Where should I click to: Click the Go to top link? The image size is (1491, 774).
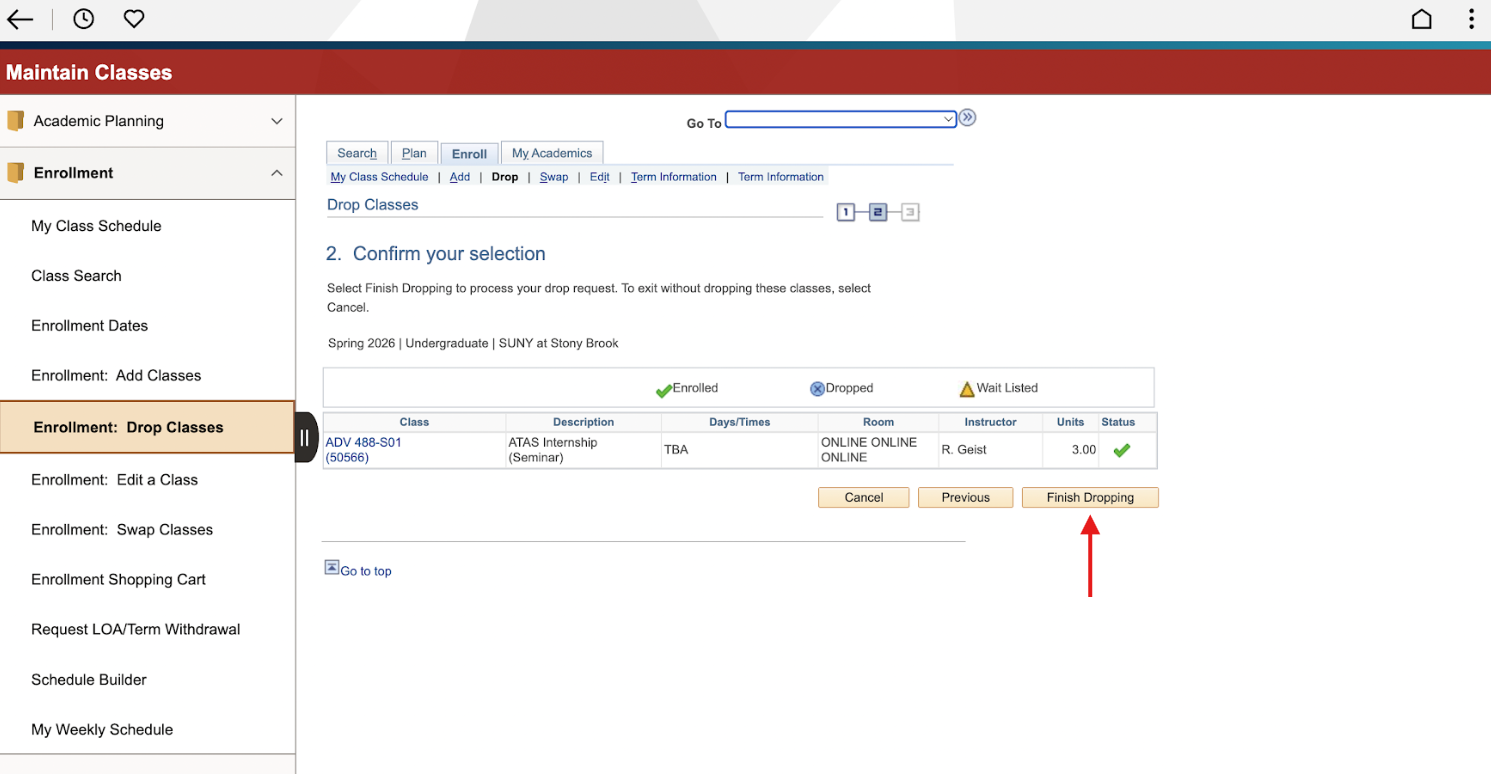[366, 572]
